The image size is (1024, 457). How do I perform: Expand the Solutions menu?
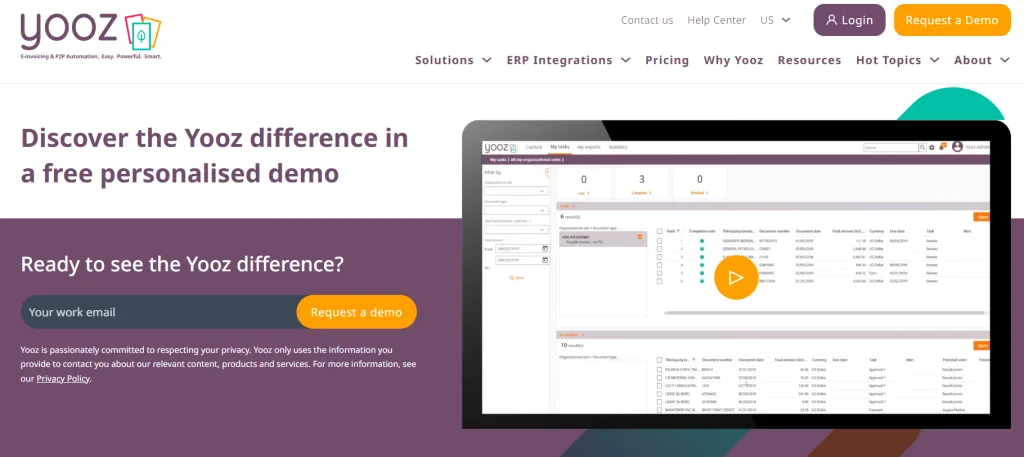point(453,60)
